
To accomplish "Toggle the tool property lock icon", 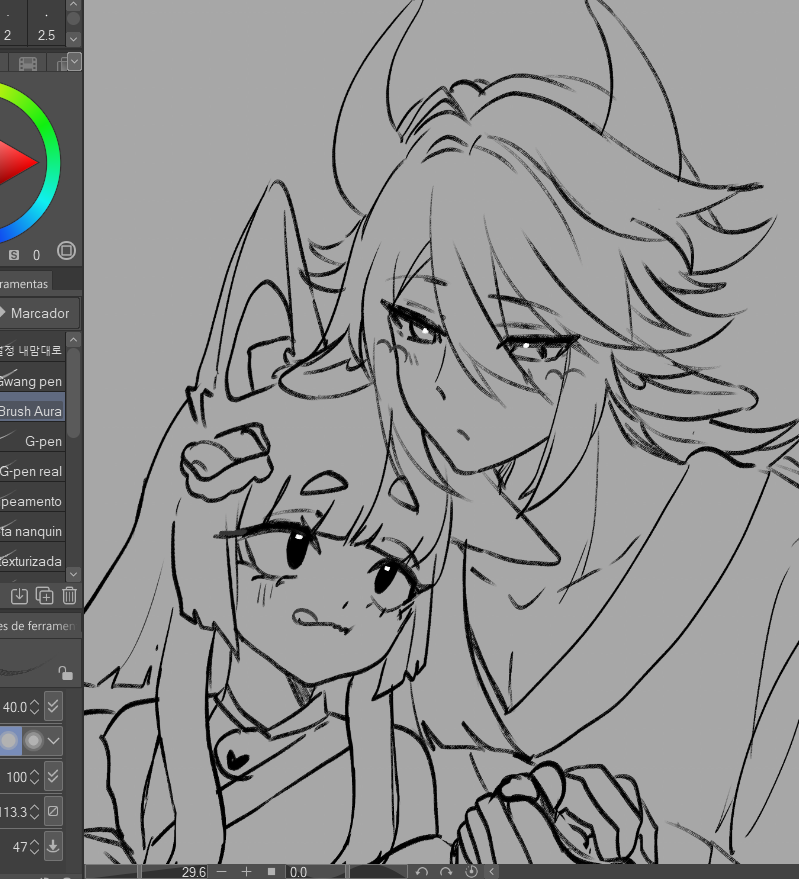I will click(x=66, y=673).
